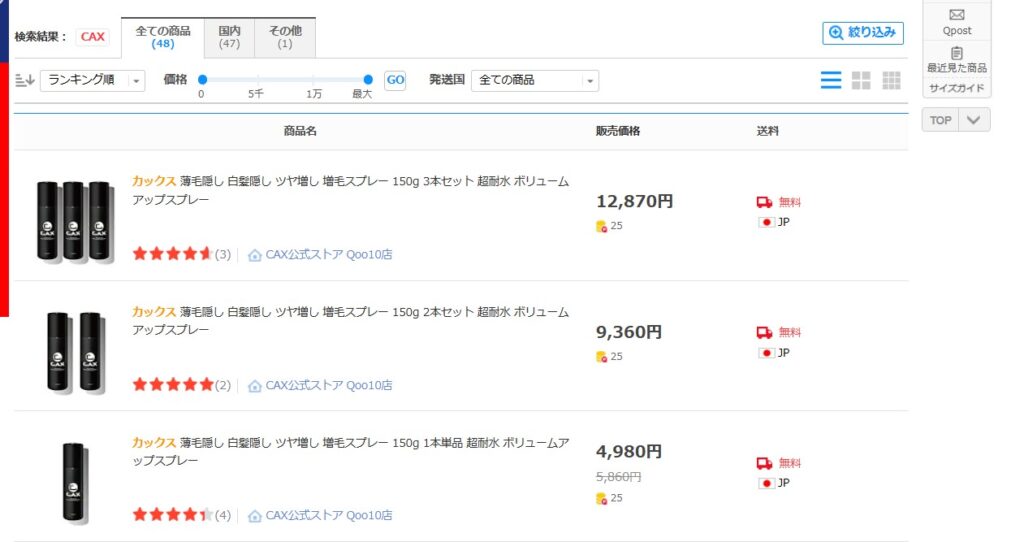This screenshot has width=1024, height=542.
Task: Click the 送料 column header
Action: coord(767,131)
